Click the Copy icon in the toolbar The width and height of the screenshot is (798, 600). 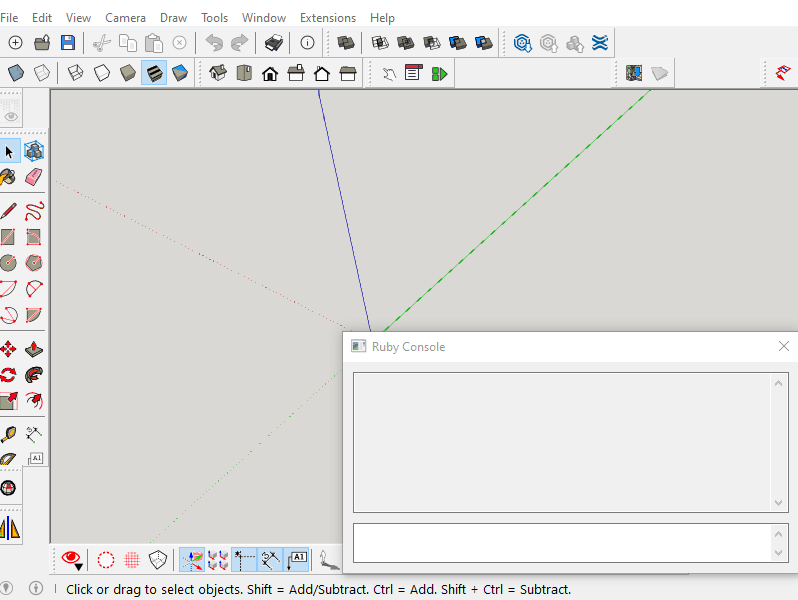pyautogui.click(x=128, y=43)
